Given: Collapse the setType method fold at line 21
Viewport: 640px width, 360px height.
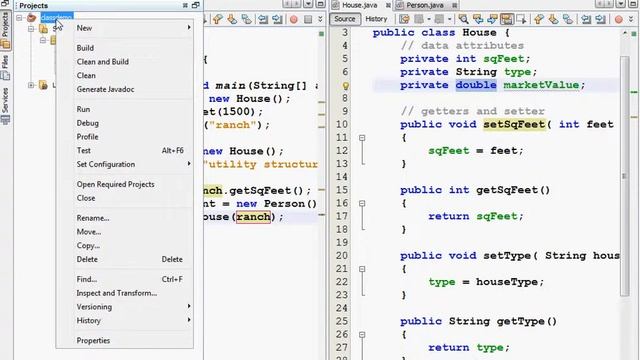Looking at the screenshot, I should 362,269.
